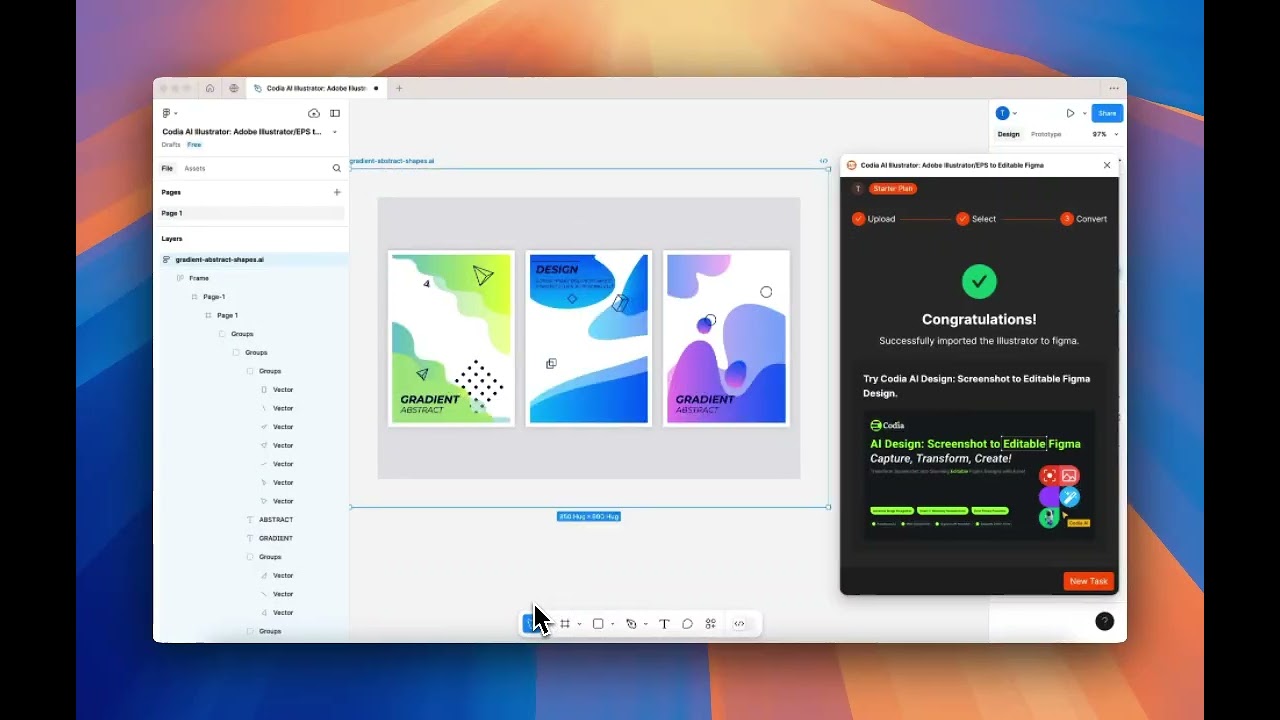
Task: Click the Codia AI Illustrator browser tab
Action: 315,88
